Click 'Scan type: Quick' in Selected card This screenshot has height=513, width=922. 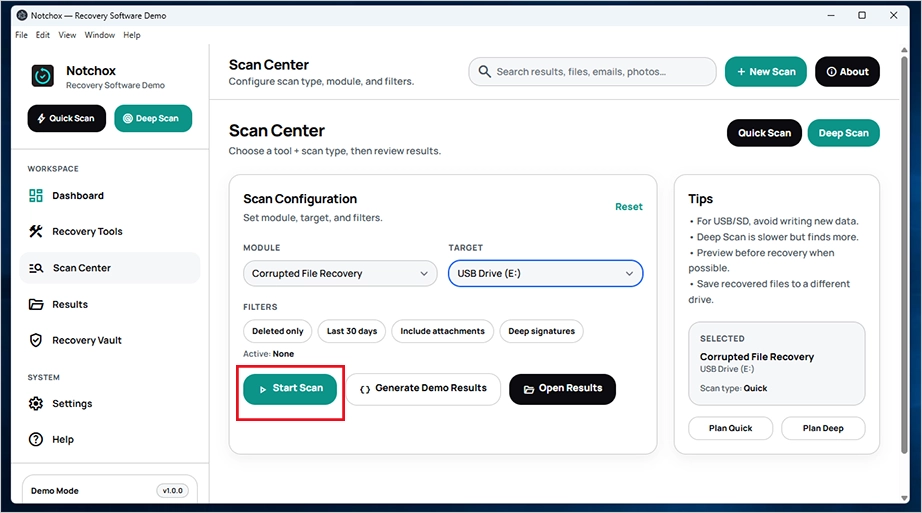(733, 388)
